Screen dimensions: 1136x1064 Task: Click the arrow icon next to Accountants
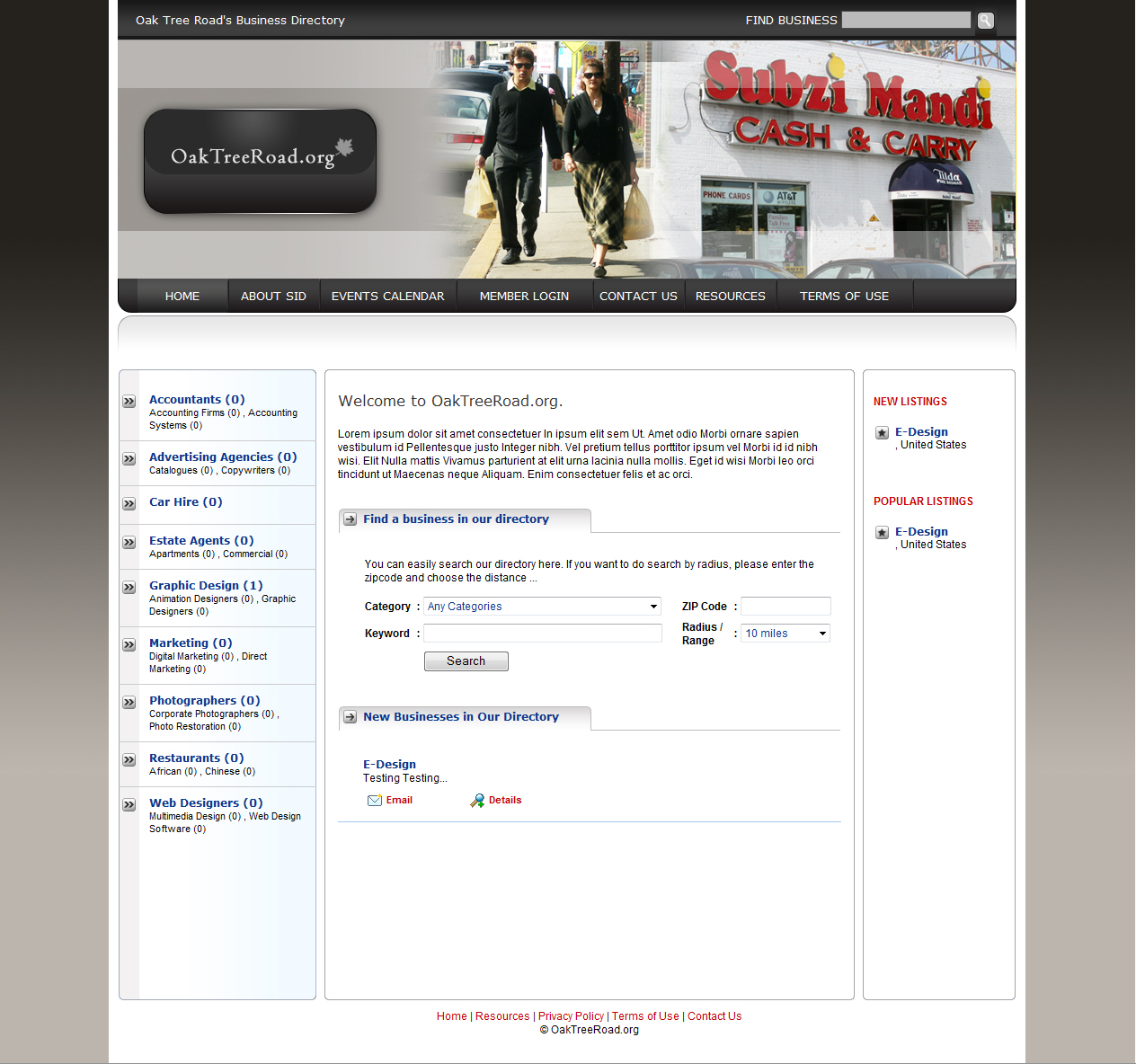tap(129, 402)
